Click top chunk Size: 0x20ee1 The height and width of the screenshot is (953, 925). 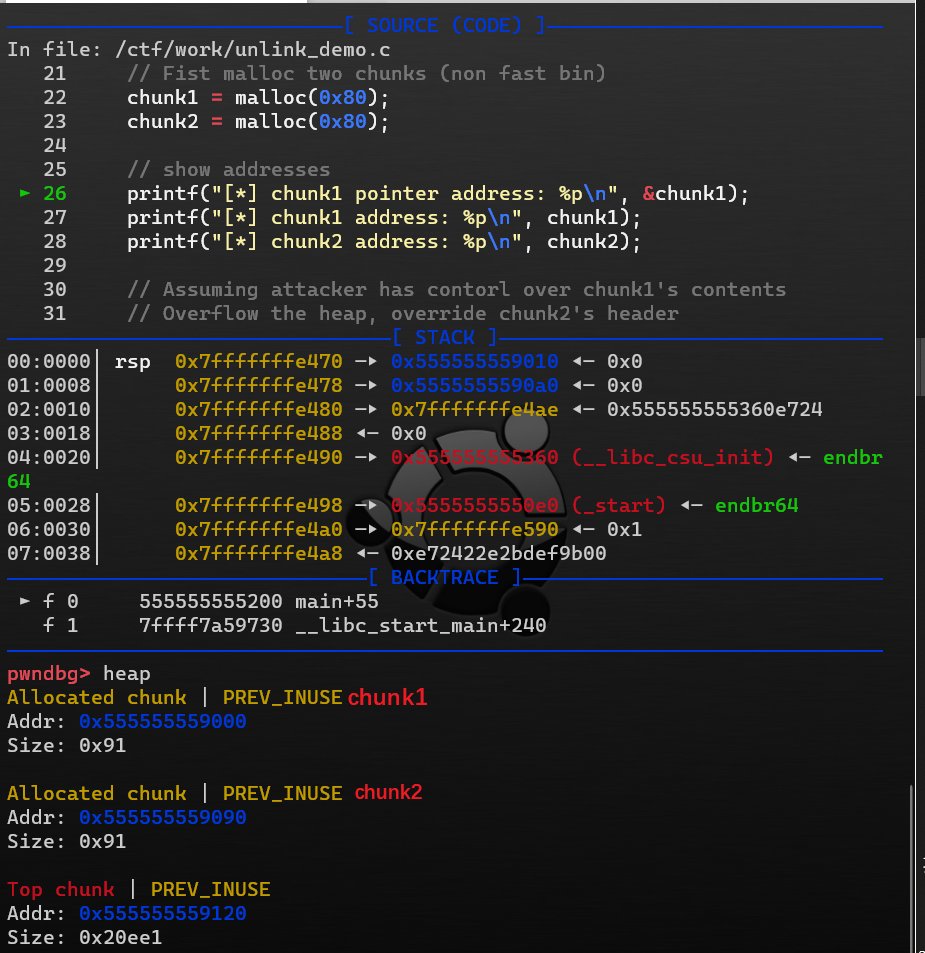[84, 938]
